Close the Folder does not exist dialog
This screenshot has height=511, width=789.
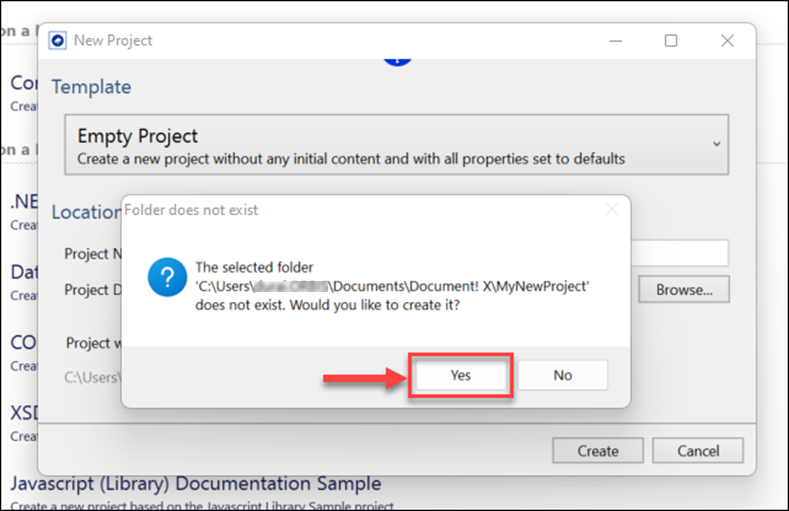pyautogui.click(x=611, y=210)
